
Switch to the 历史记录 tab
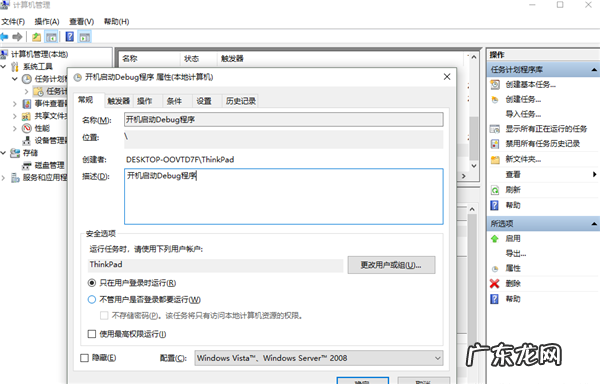point(241,101)
